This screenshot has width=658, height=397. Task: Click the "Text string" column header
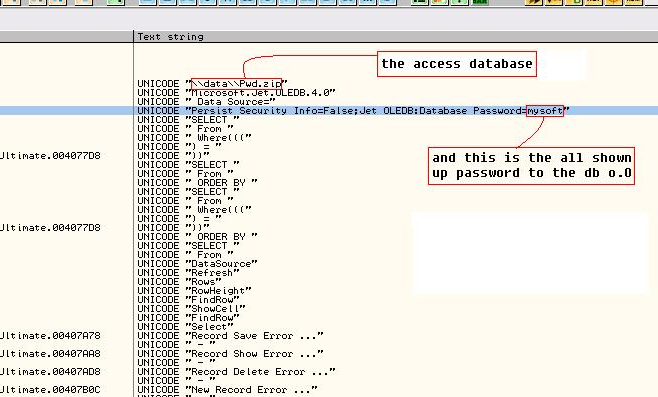click(395, 37)
